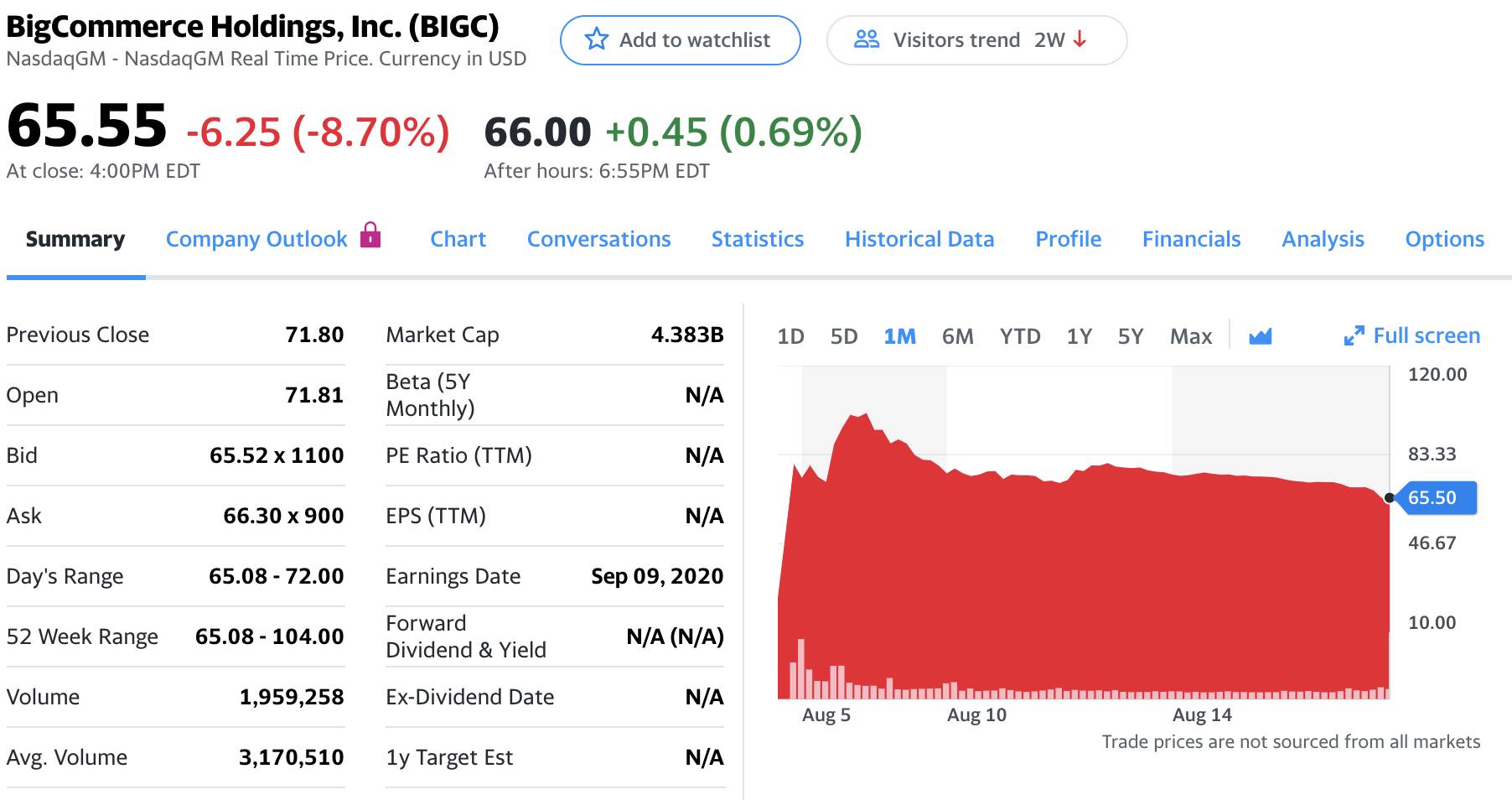Screen dimensions: 1512x800
Task: Open the Conversations tab
Action: [x=598, y=239]
